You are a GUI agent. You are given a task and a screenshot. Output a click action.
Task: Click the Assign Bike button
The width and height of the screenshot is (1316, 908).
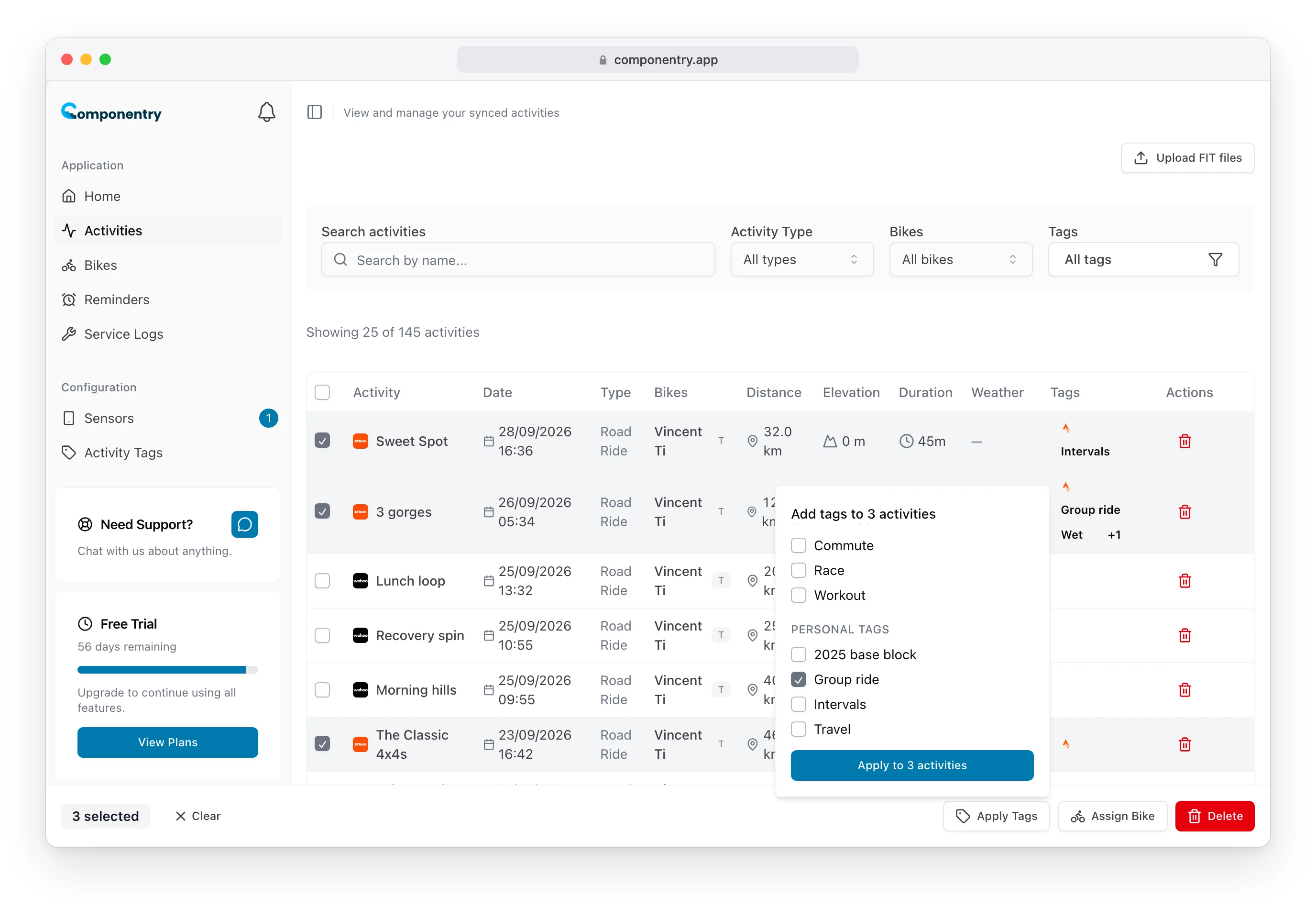tap(1112, 815)
